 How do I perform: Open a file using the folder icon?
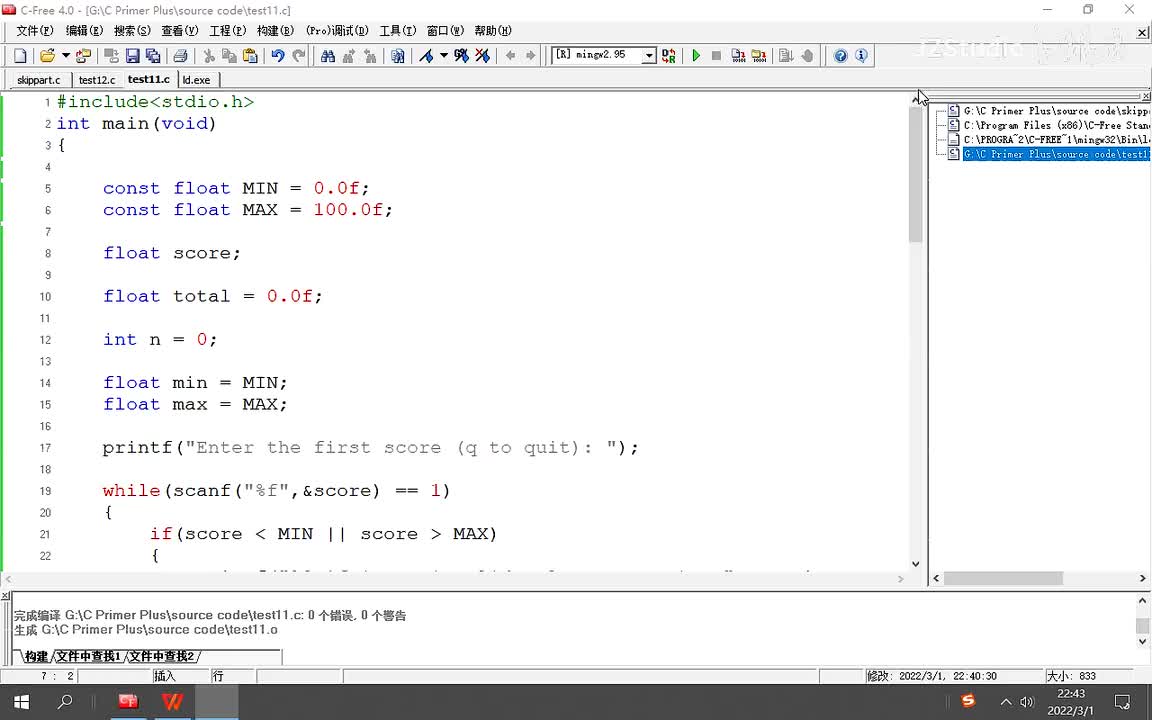(48, 56)
